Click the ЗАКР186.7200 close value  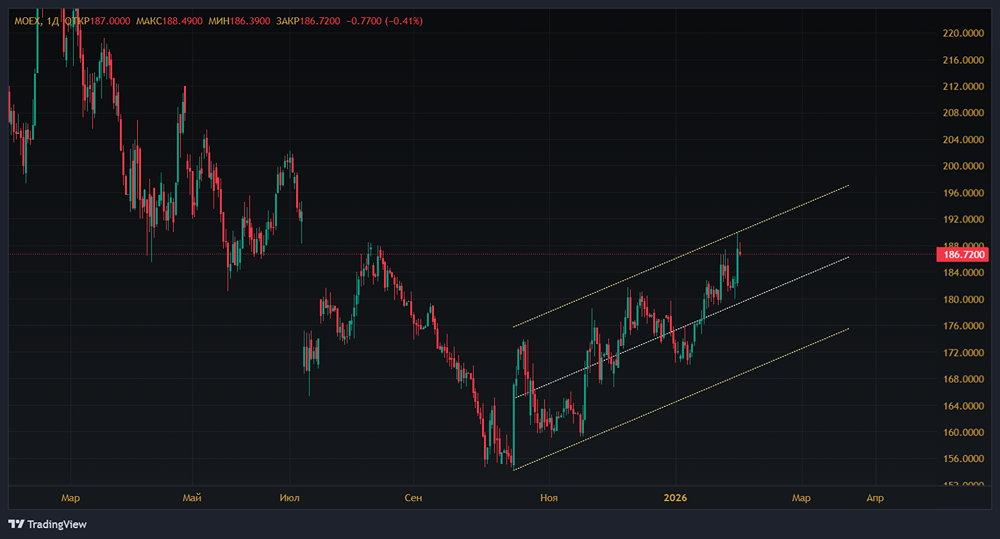pyautogui.click(x=308, y=21)
